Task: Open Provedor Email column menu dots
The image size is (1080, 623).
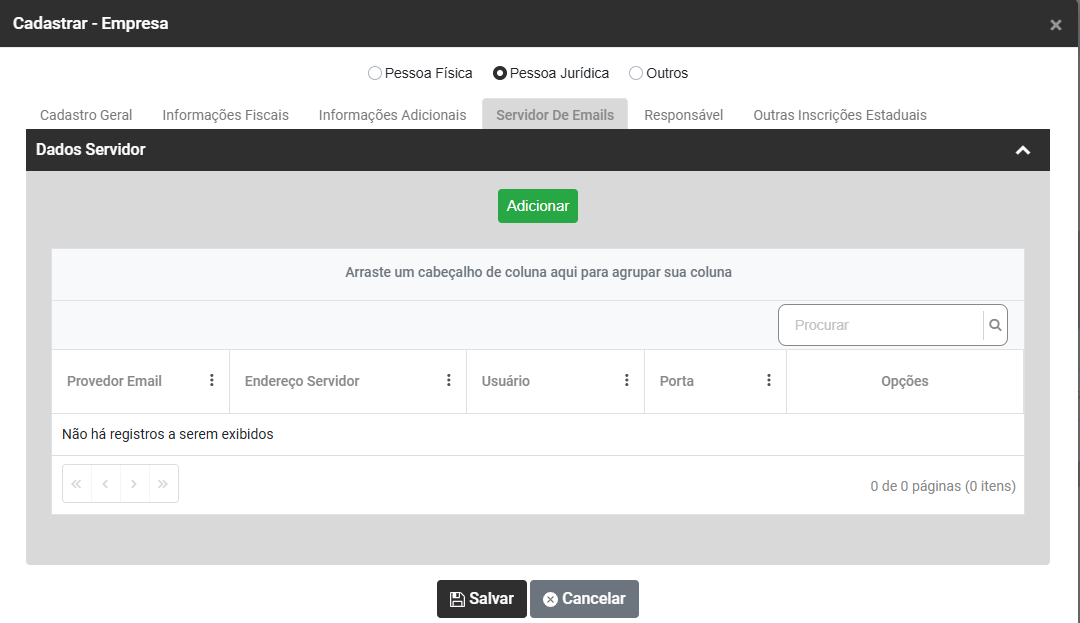Action: (x=211, y=380)
